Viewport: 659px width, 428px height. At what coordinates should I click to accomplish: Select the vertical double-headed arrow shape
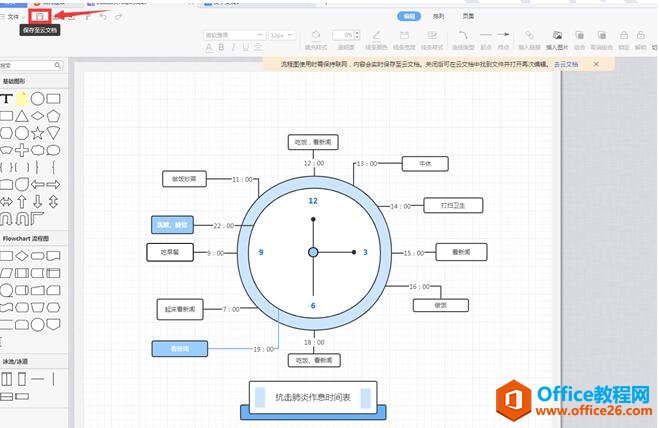pyautogui.click(x=53, y=202)
